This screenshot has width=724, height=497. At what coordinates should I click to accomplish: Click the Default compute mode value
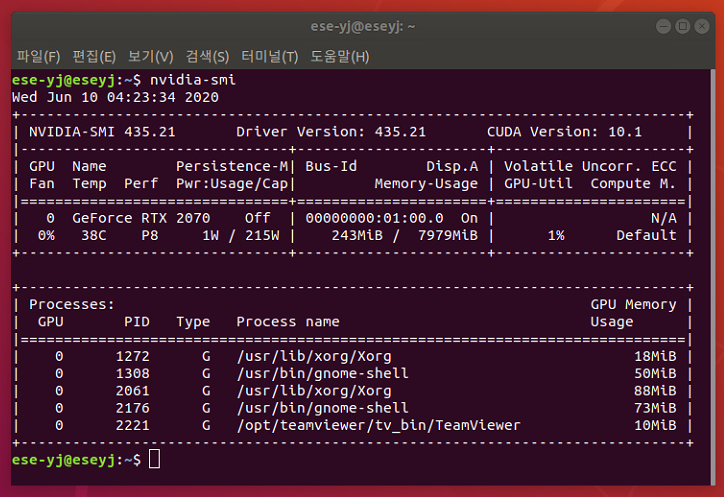pyautogui.click(x=646, y=236)
